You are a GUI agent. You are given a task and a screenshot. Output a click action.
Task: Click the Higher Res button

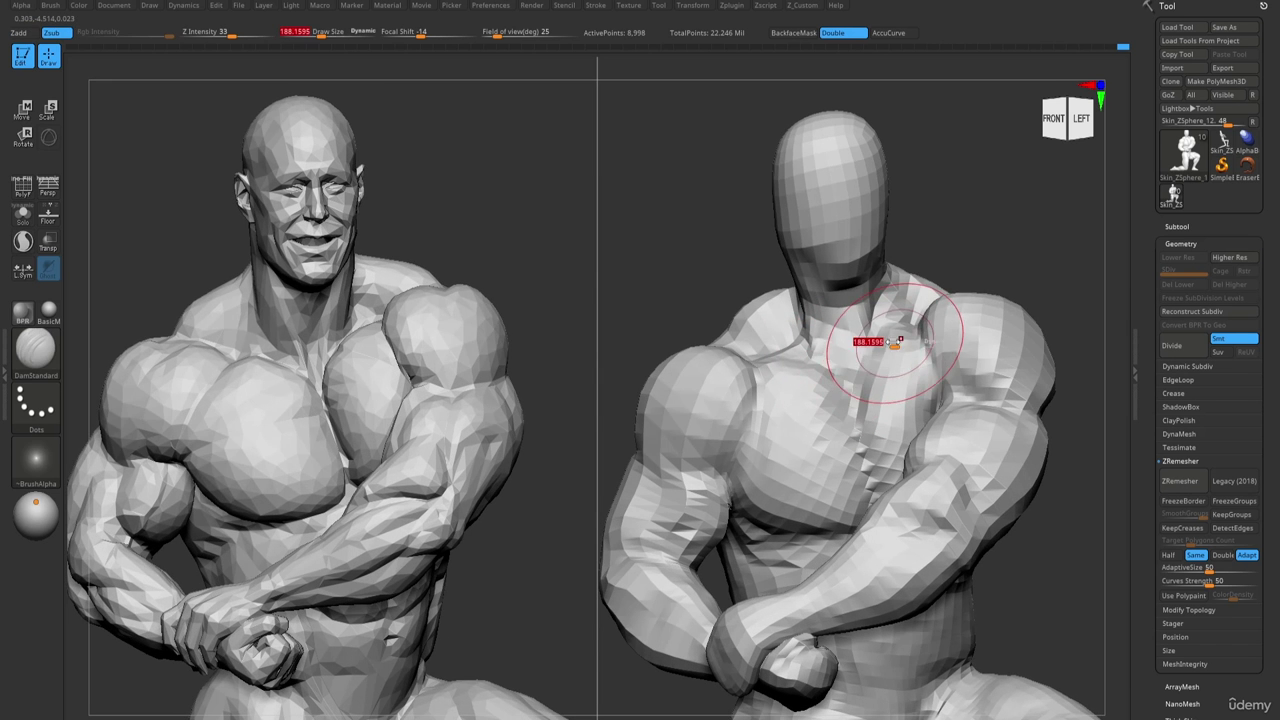pyautogui.click(x=1234, y=258)
